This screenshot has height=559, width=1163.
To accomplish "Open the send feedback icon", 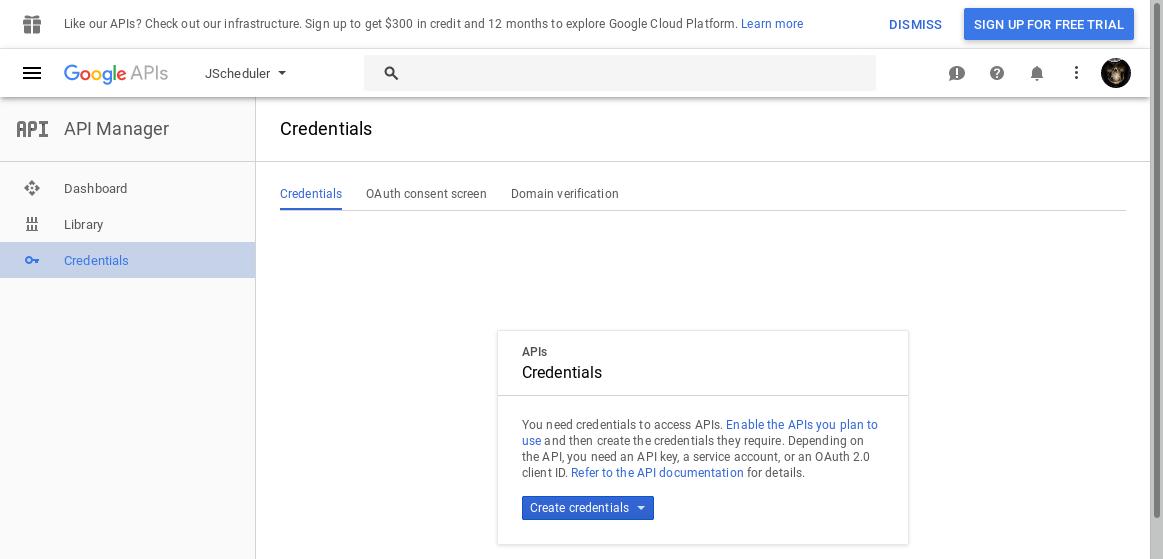I will (x=957, y=73).
